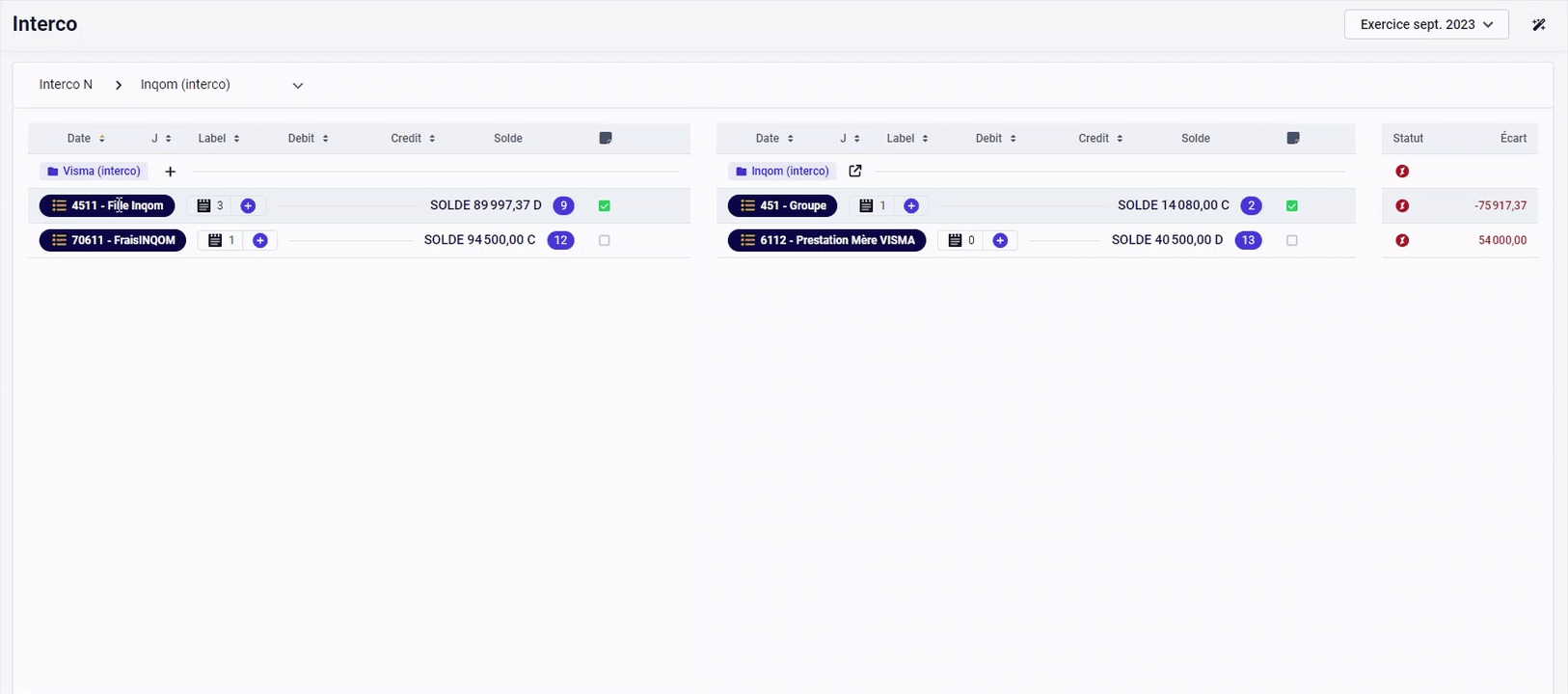Check the 70611 - FraisINQOM checkbox

pos(605,241)
